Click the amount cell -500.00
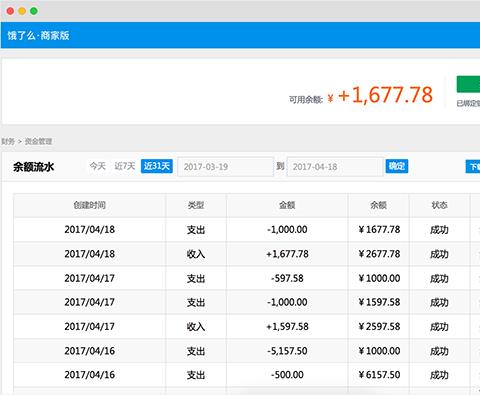 (x=287, y=375)
